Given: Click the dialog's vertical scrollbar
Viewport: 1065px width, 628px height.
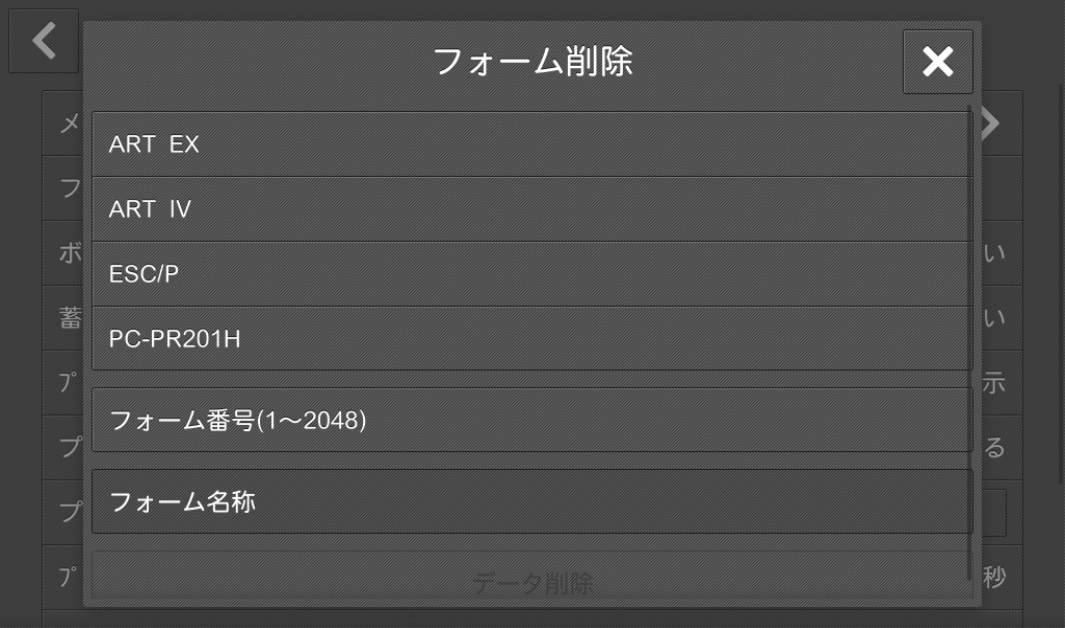Looking at the screenshot, I should (x=969, y=343).
